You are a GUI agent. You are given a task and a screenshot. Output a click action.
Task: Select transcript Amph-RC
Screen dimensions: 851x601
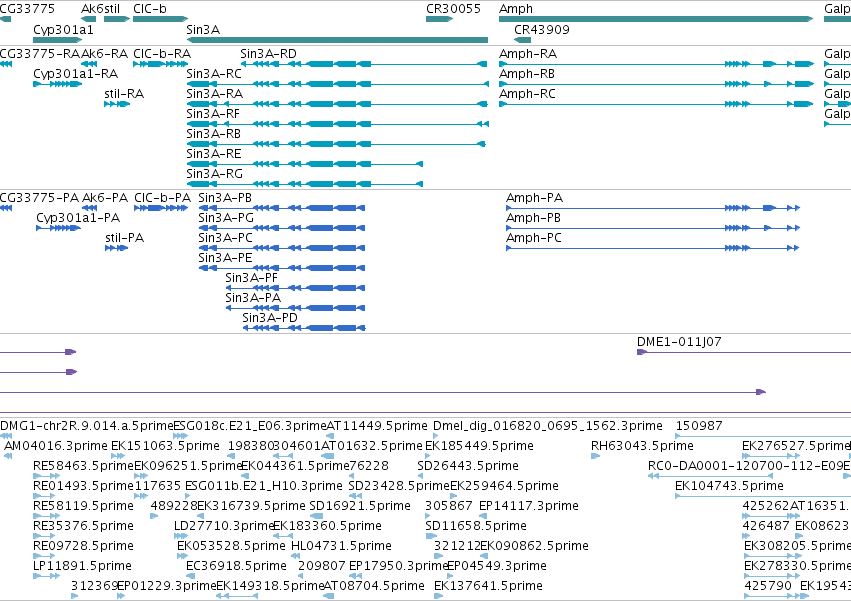point(656,104)
